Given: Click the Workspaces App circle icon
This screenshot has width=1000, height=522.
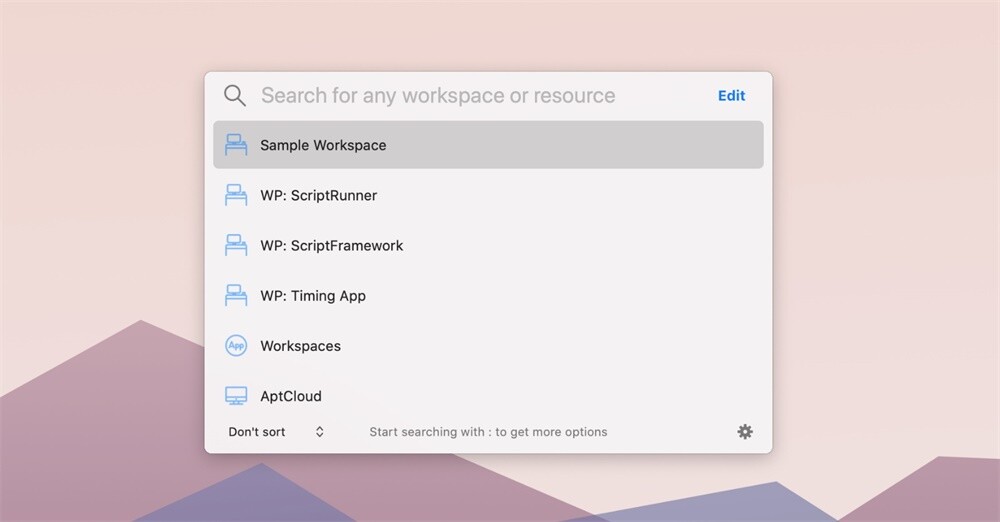Looking at the screenshot, I should [236, 346].
